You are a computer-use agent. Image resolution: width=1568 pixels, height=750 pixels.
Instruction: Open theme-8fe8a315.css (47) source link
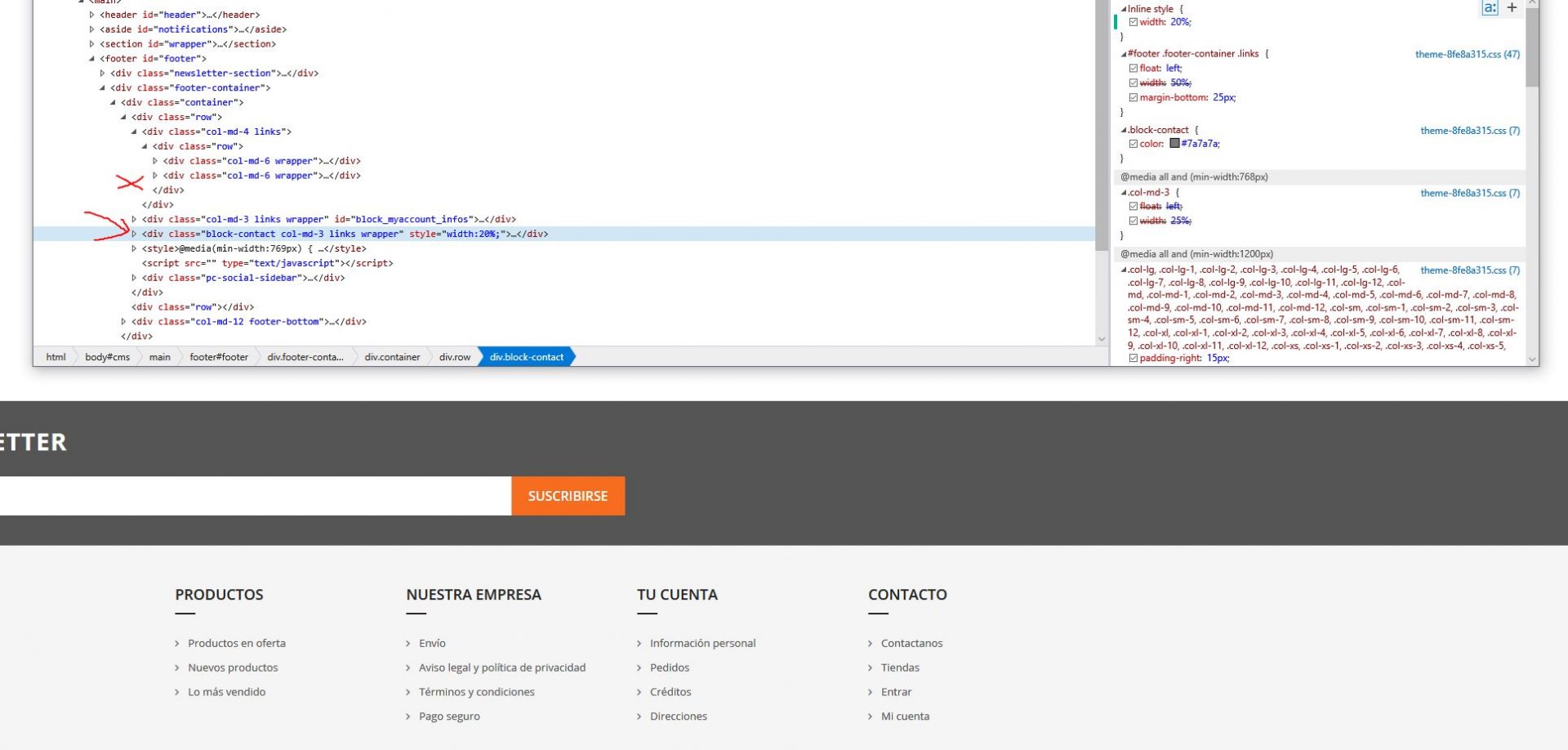(x=1468, y=55)
